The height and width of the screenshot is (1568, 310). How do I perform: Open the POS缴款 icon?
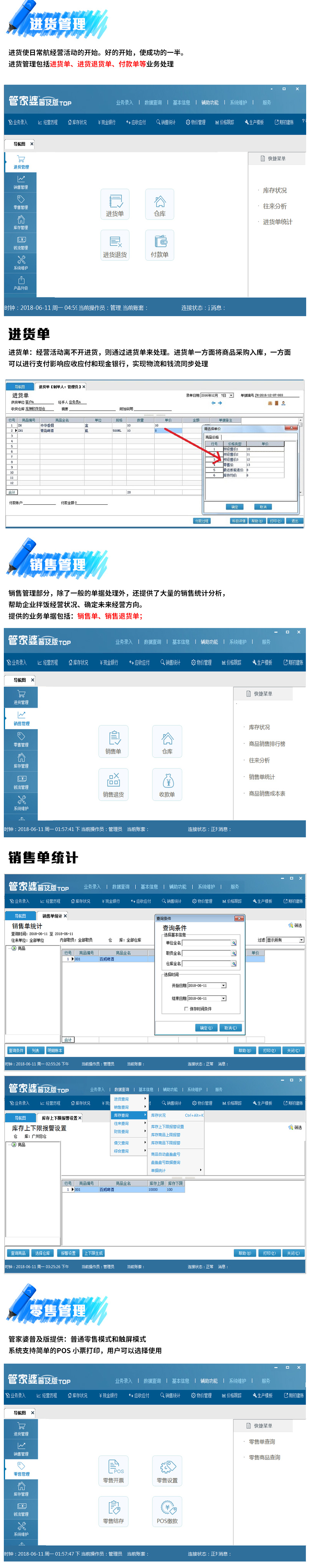[167, 1511]
